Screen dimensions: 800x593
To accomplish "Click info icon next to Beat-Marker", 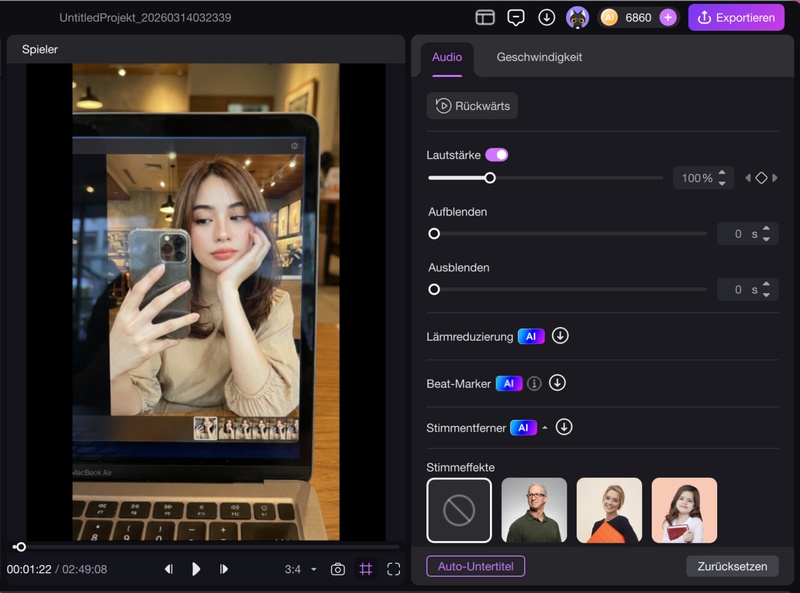I will pos(534,383).
